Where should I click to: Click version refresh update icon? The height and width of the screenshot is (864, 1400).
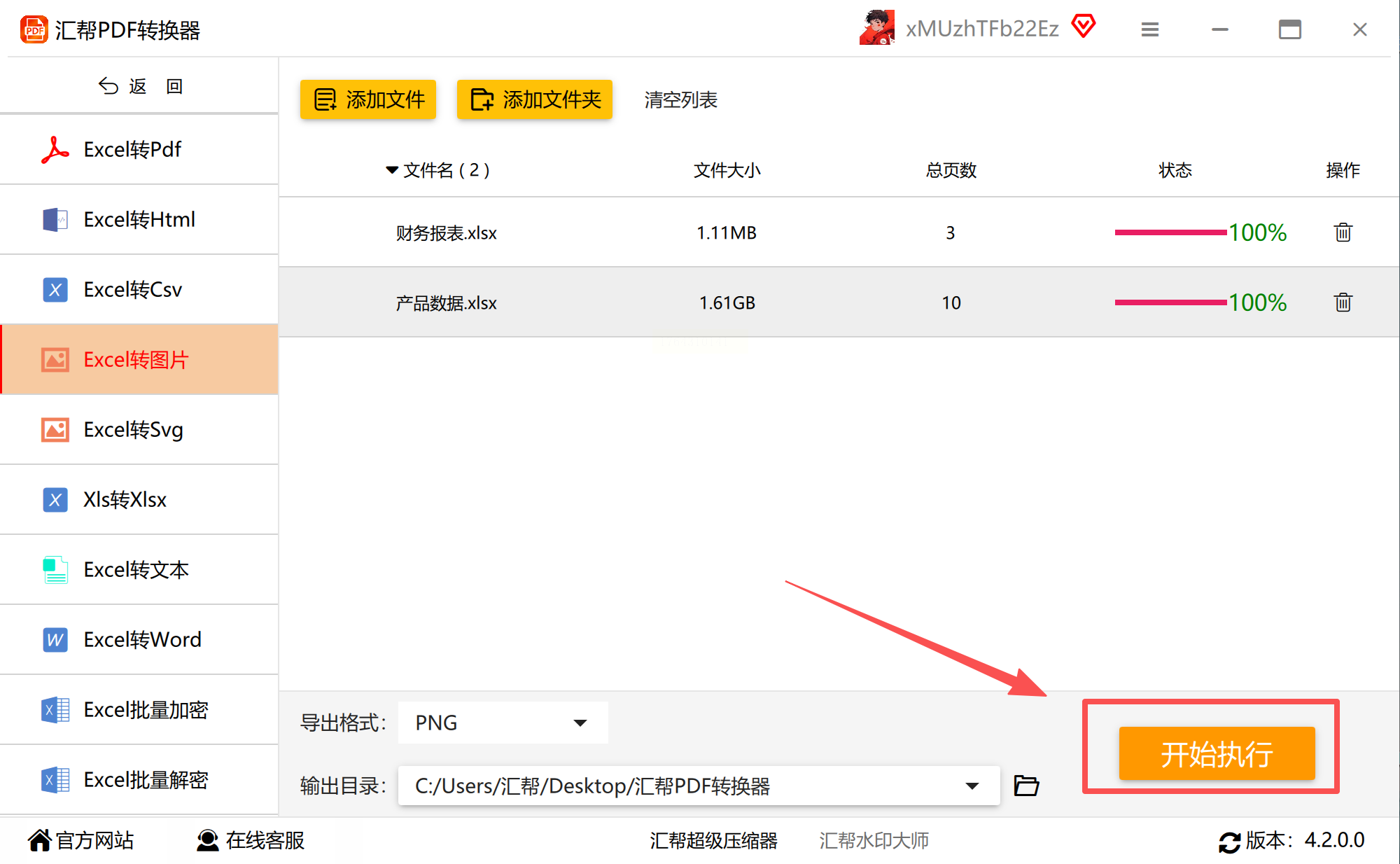1229,841
